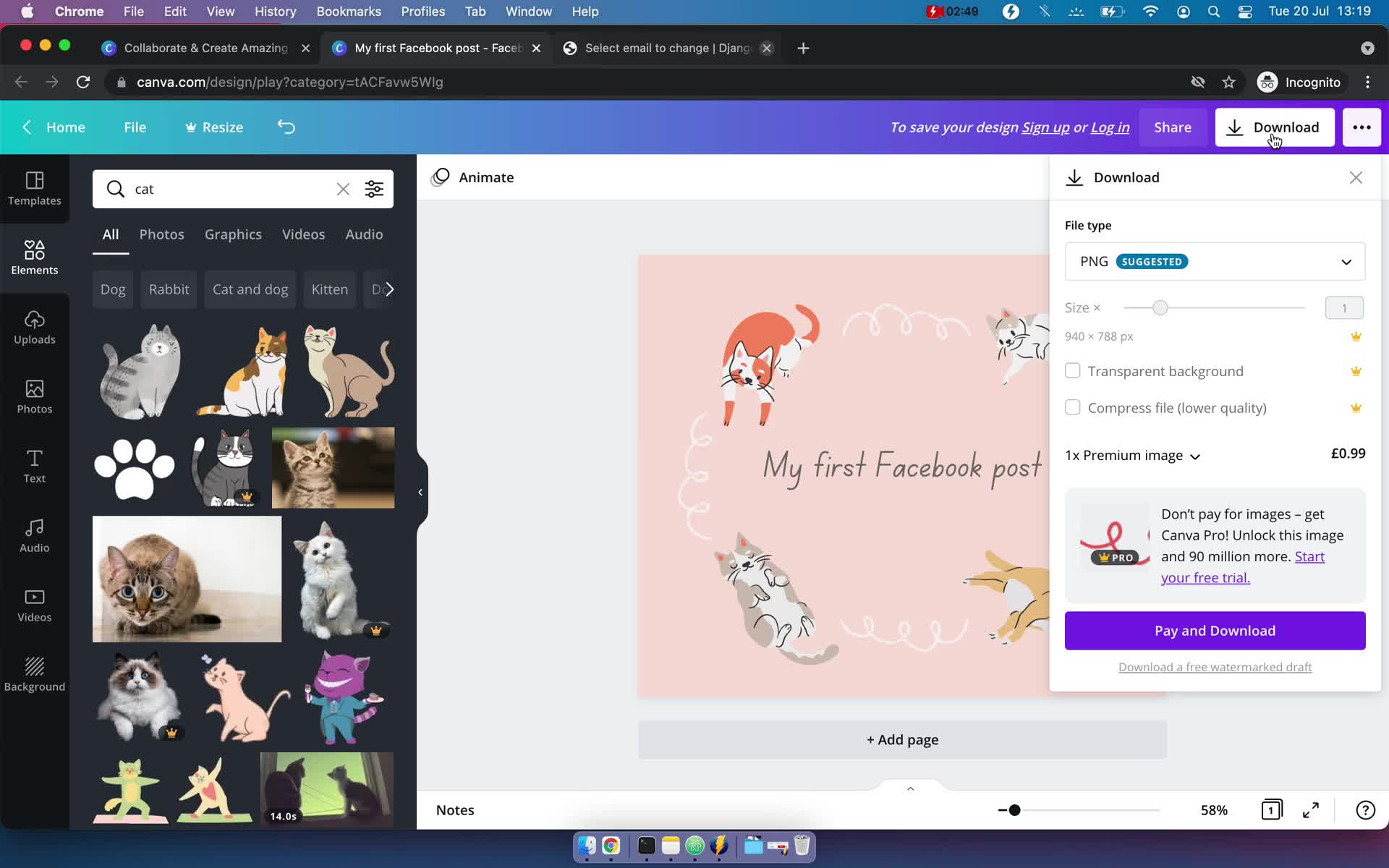Open the help question mark

point(1365,809)
